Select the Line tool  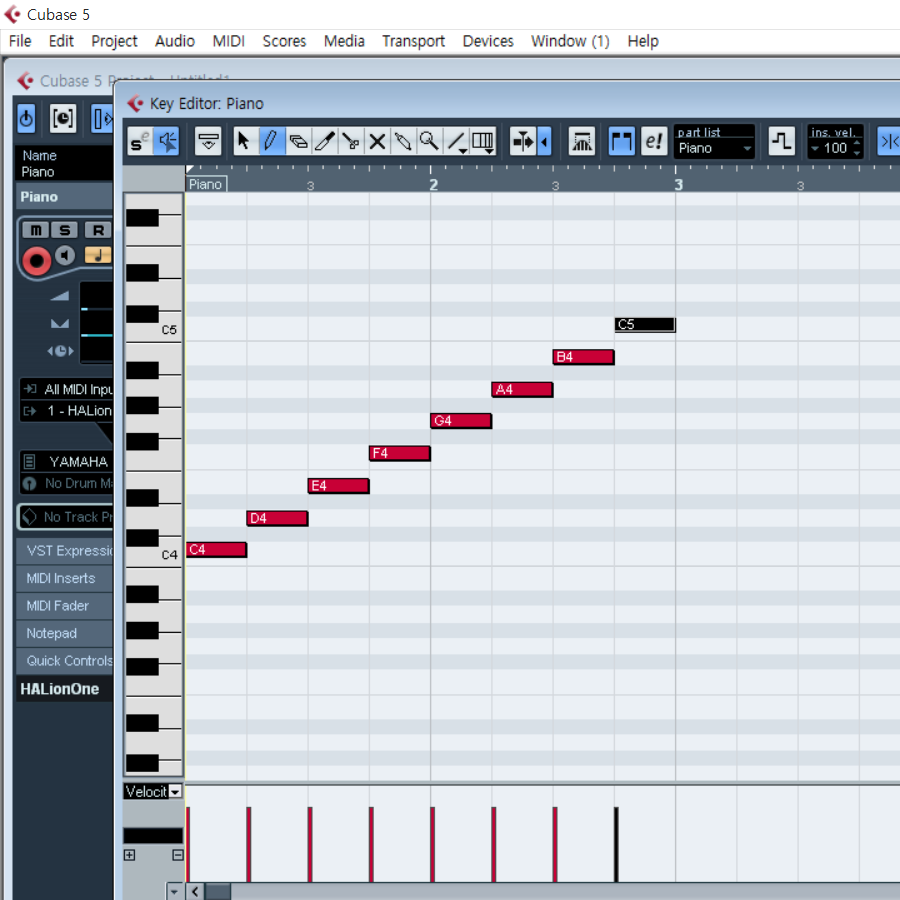(x=456, y=141)
